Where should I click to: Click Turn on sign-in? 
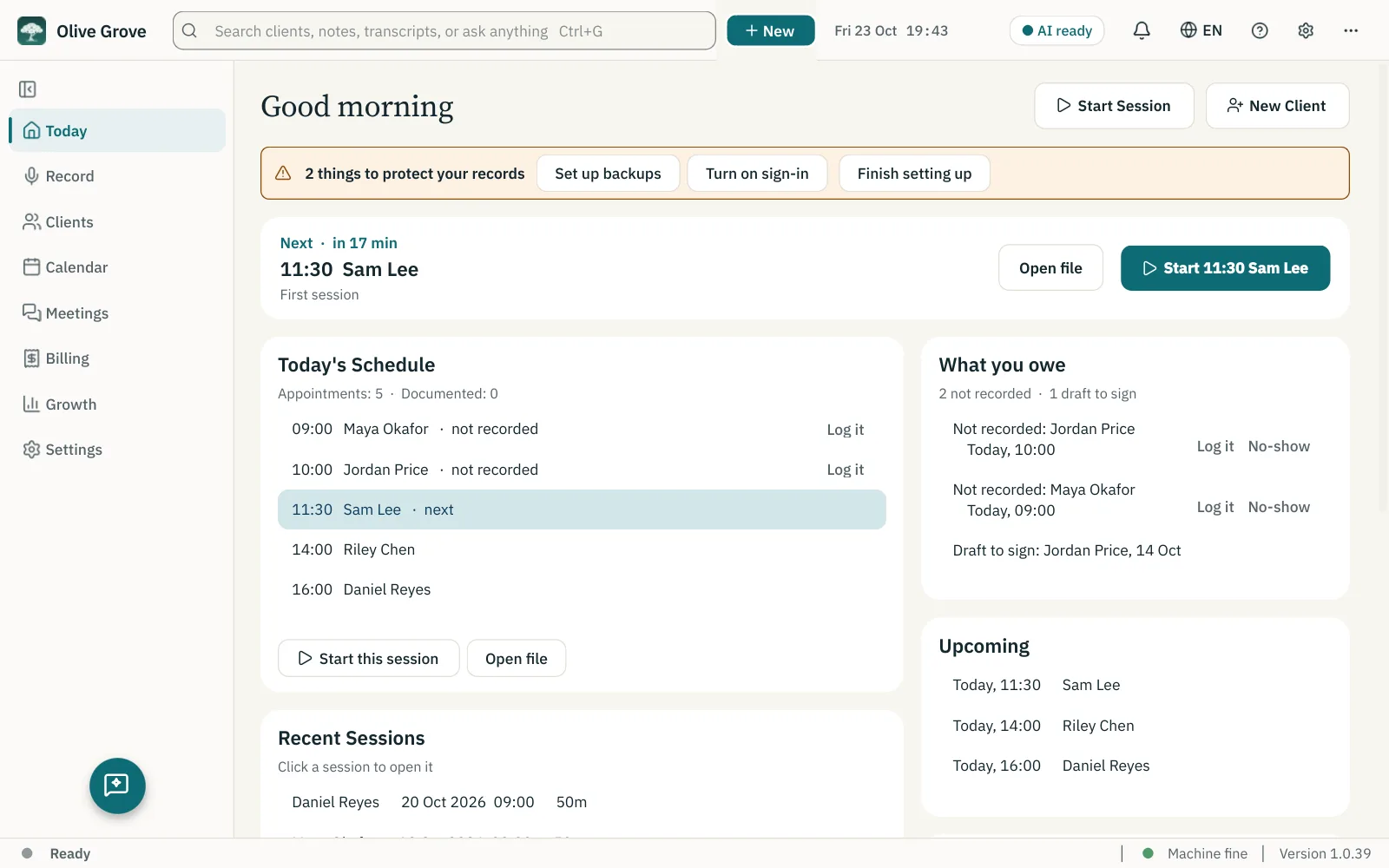(x=757, y=174)
